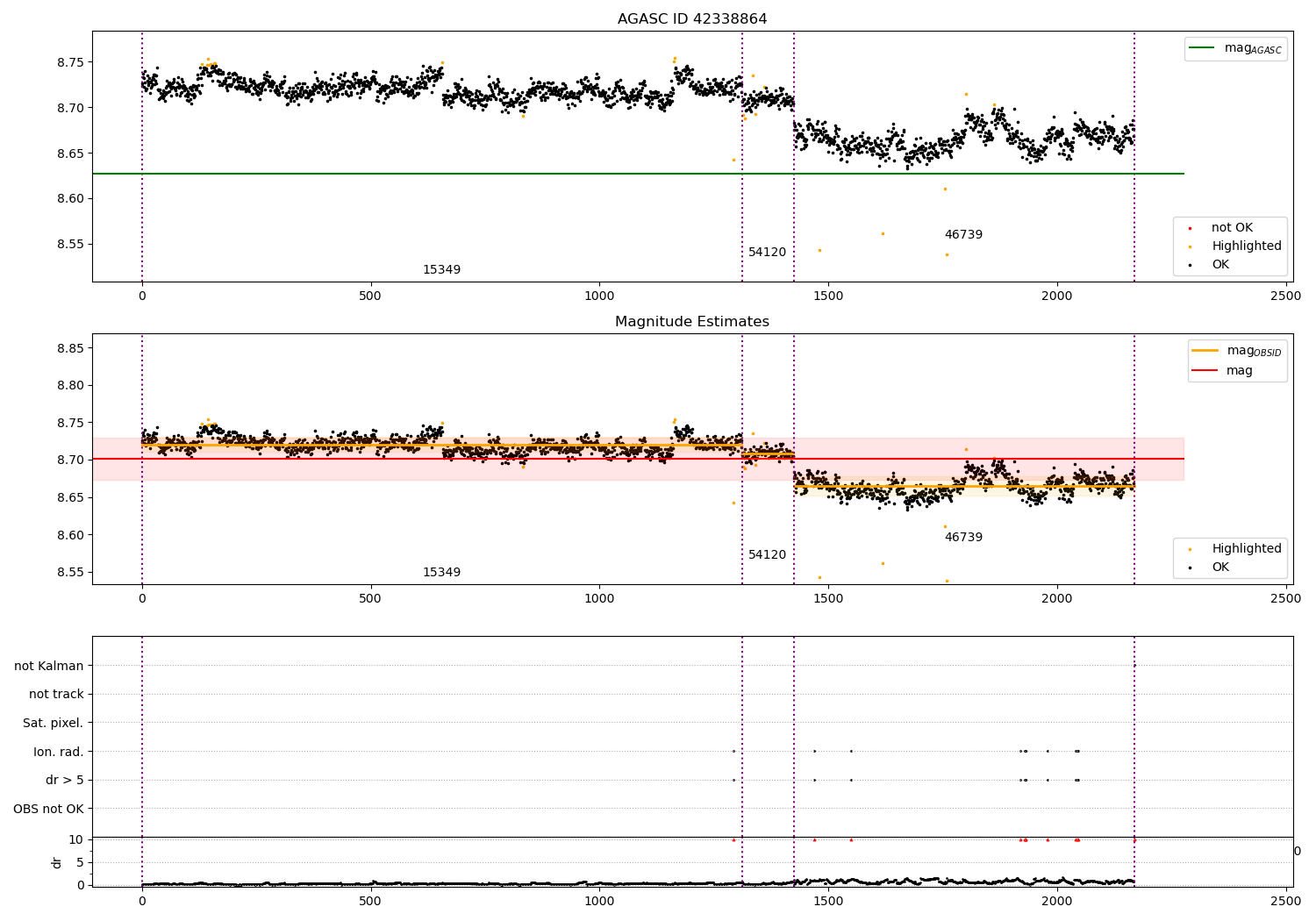Click the 'OBS not OK' flag row label
1316x921 pixels.
click(48, 810)
